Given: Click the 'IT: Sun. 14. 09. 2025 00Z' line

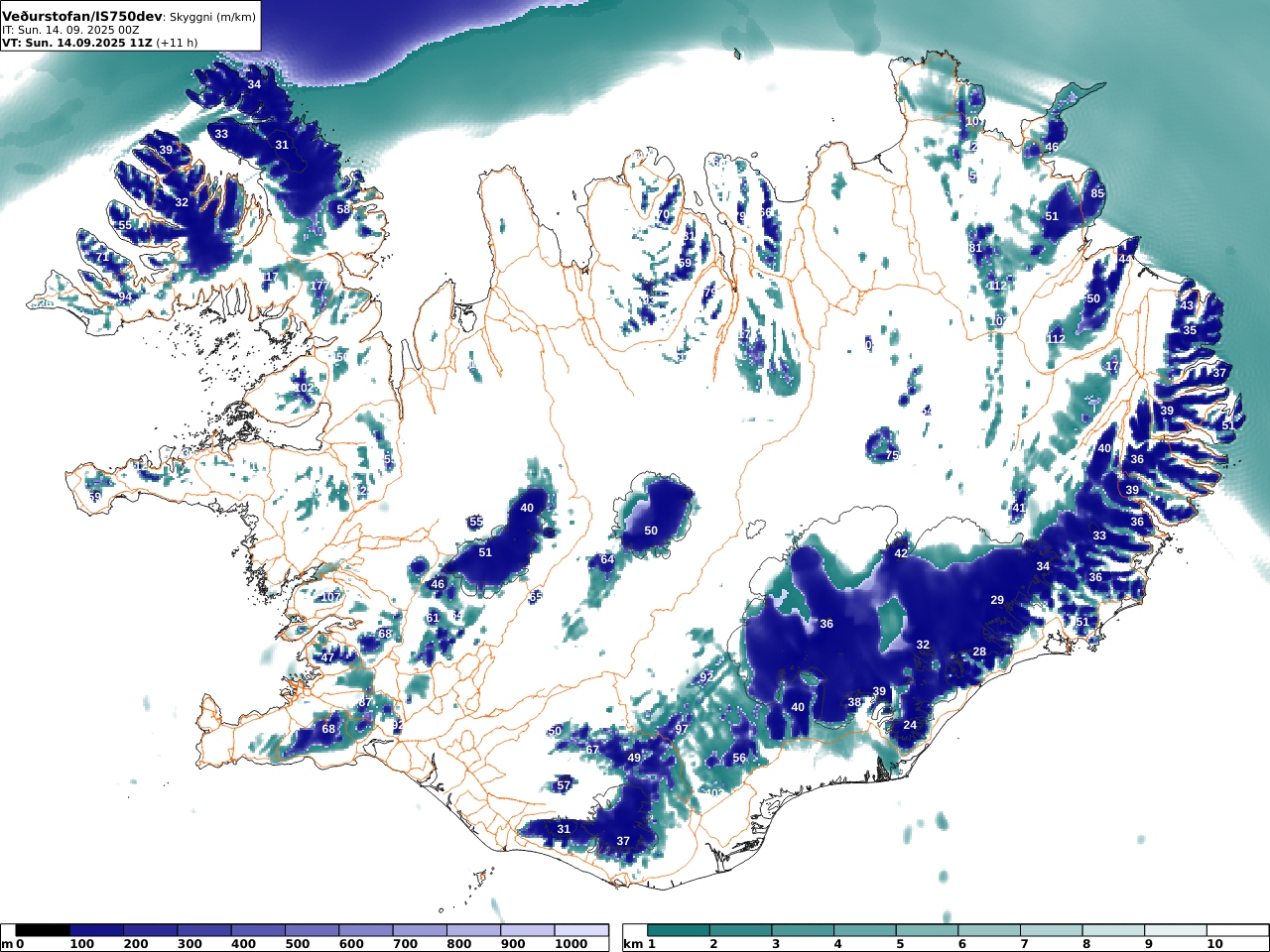Looking at the screenshot, I should (x=70, y=30).
